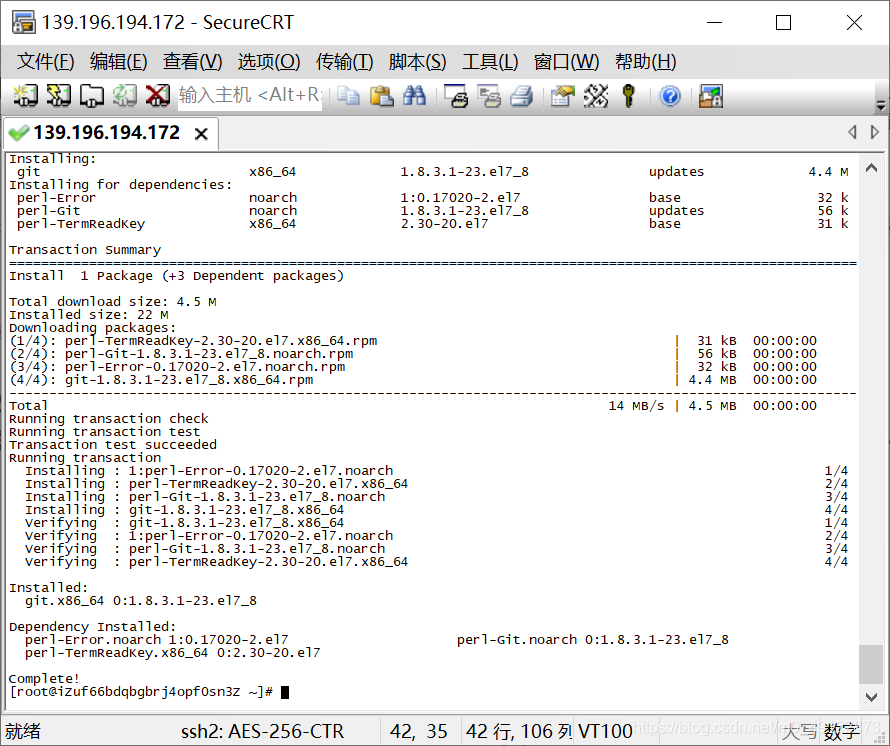Click the Paste clipboard icon
The width and height of the screenshot is (890, 746).
(381, 95)
